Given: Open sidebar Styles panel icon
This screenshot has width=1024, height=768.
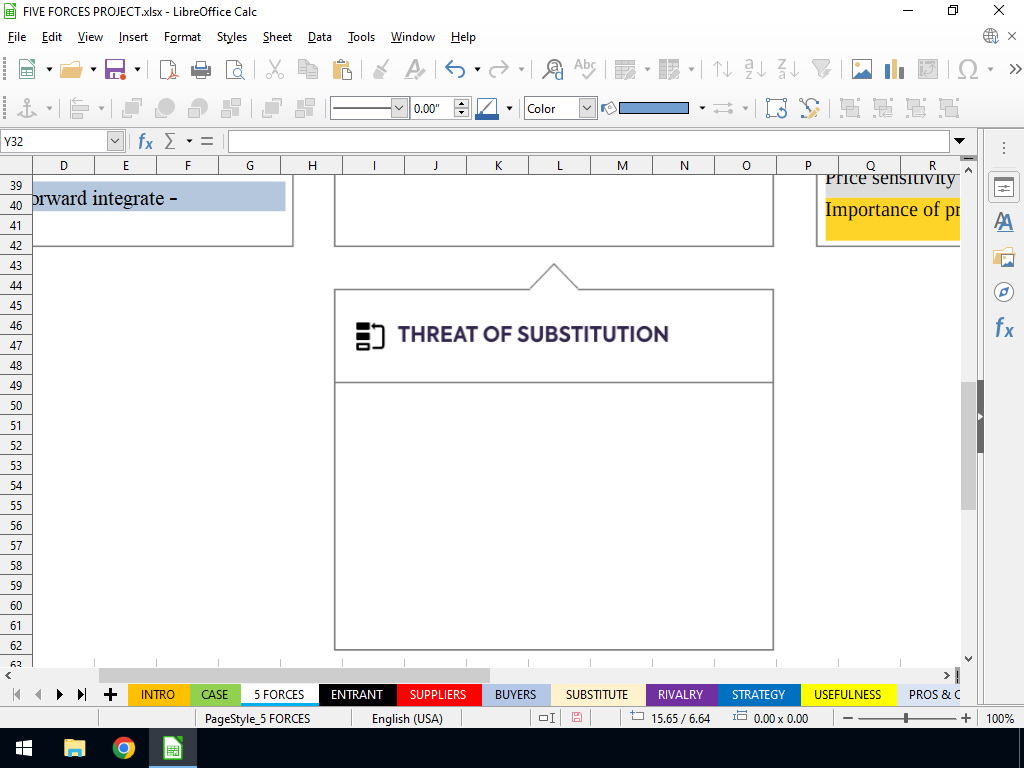Looking at the screenshot, I should tap(1004, 222).
